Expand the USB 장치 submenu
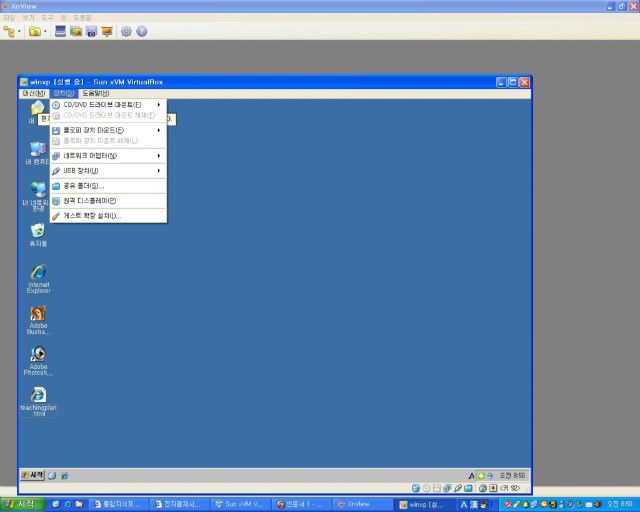 (x=108, y=171)
